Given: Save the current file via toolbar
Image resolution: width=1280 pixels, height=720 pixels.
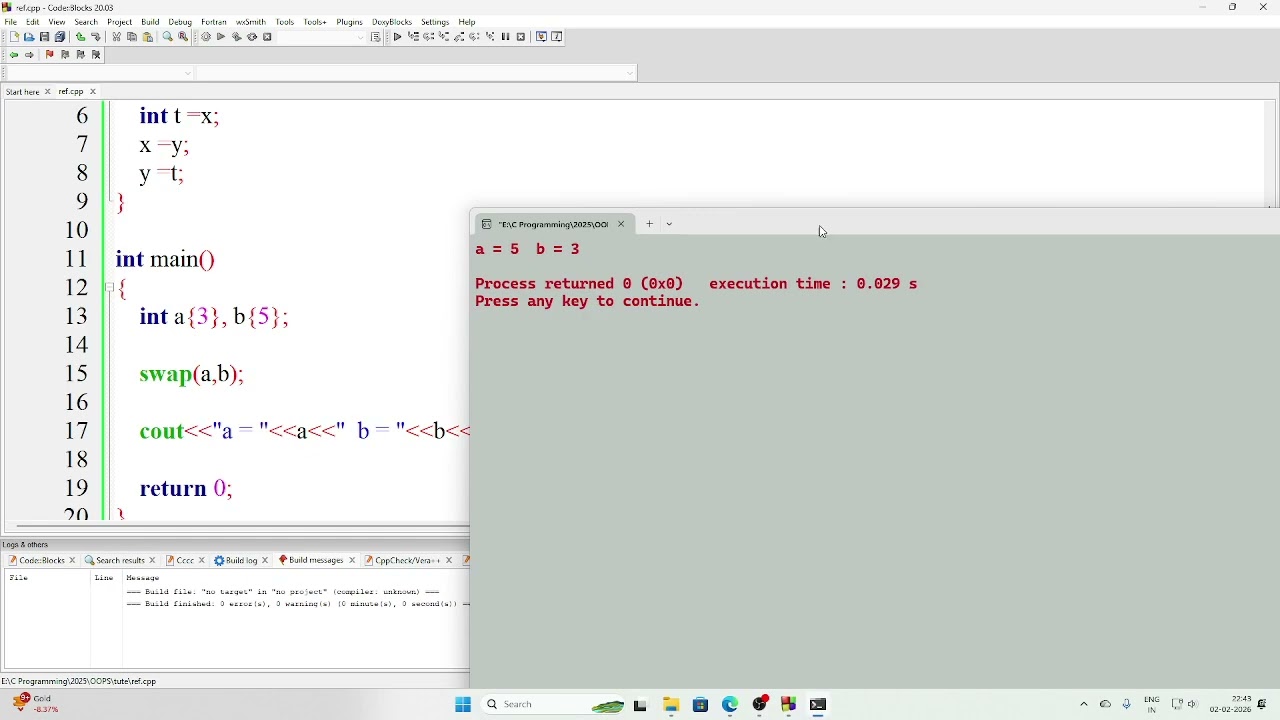Looking at the screenshot, I should click(x=44, y=37).
